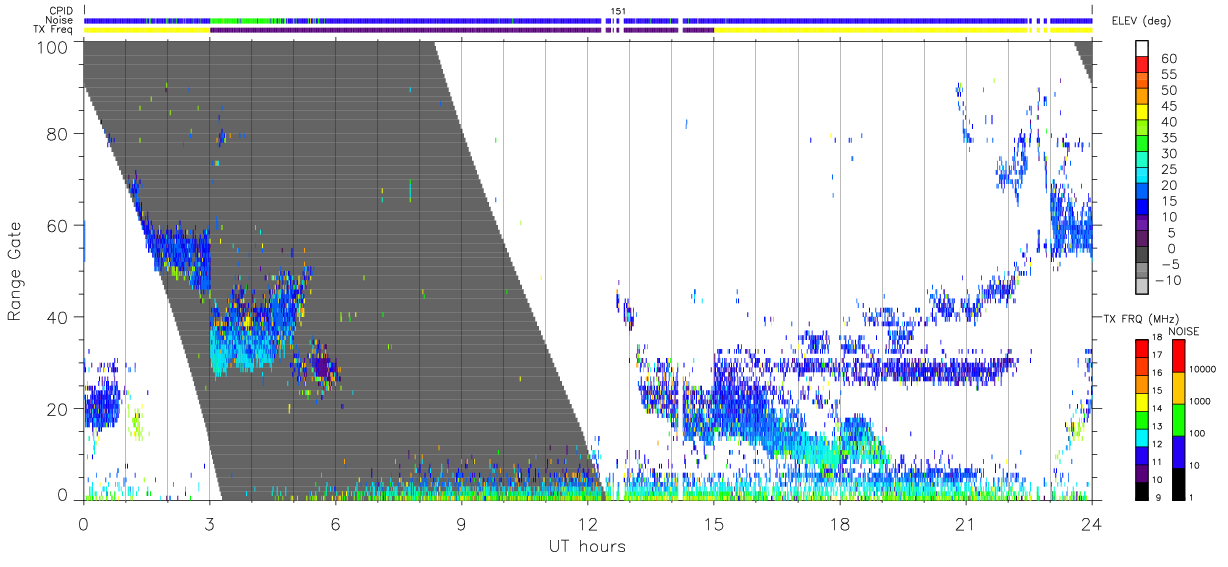
Task: Click the "151" CPID value
Action: coord(618,12)
